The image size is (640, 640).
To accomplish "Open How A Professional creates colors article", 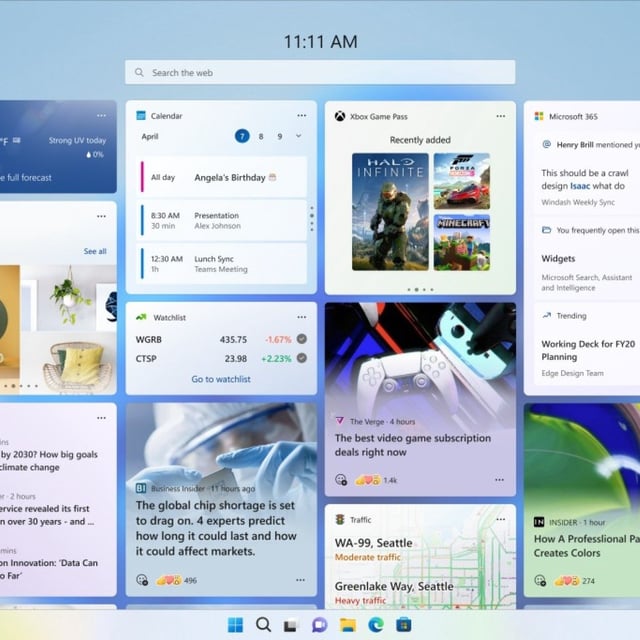I will coord(587,546).
